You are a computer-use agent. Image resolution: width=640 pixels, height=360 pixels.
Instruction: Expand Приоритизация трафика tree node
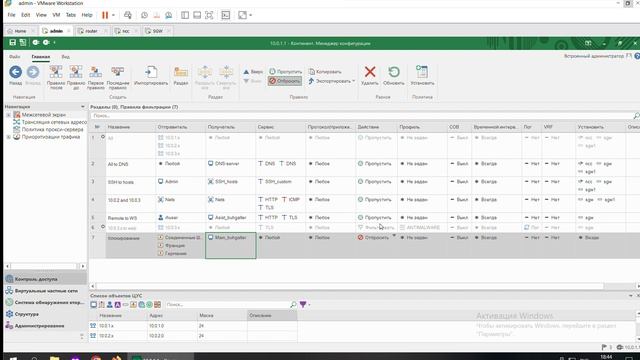(9, 137)
